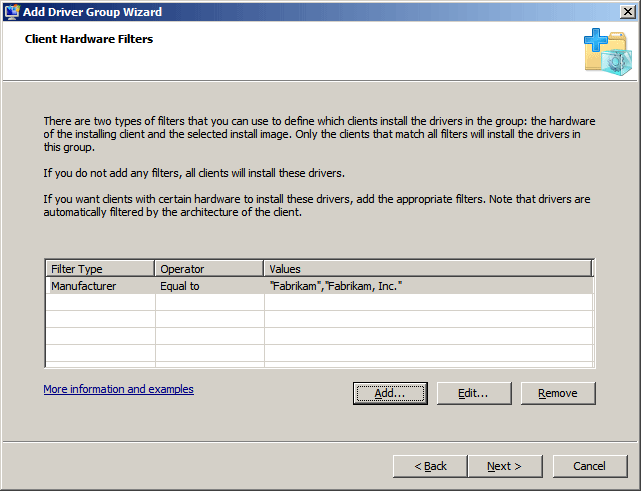Click the Operator column header
The height and width of the screenshot is (491, 641).
click(x=209, y=269)
